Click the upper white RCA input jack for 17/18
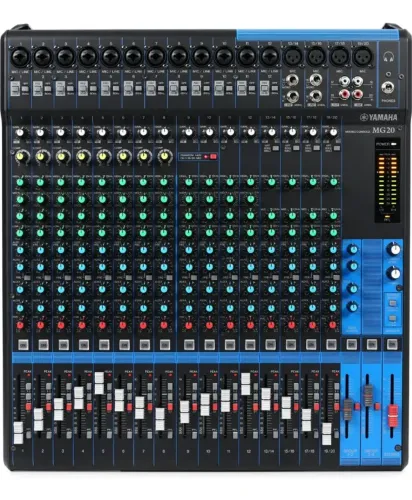Viewport: 412px width, 500px height. coord(344,81)
